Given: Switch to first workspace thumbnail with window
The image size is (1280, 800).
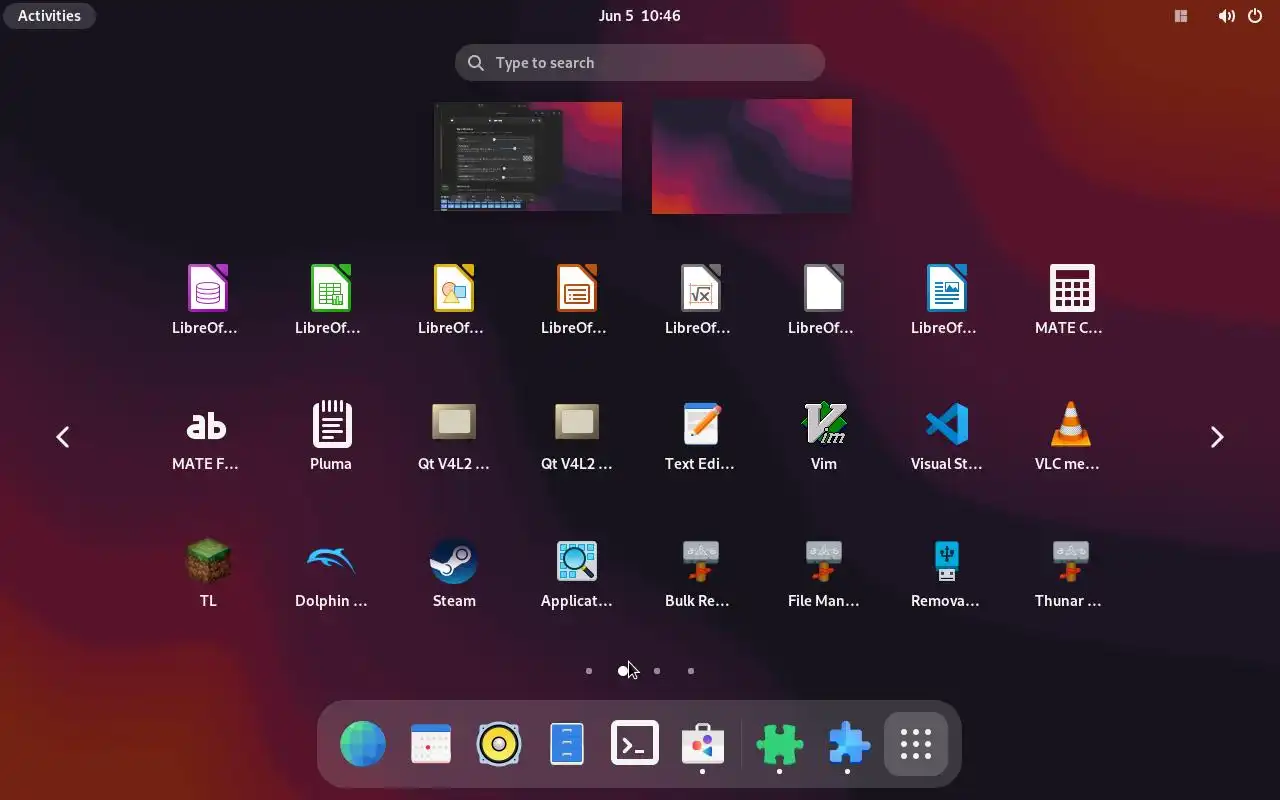Looking at the screenshot, I should pos(528,157).
